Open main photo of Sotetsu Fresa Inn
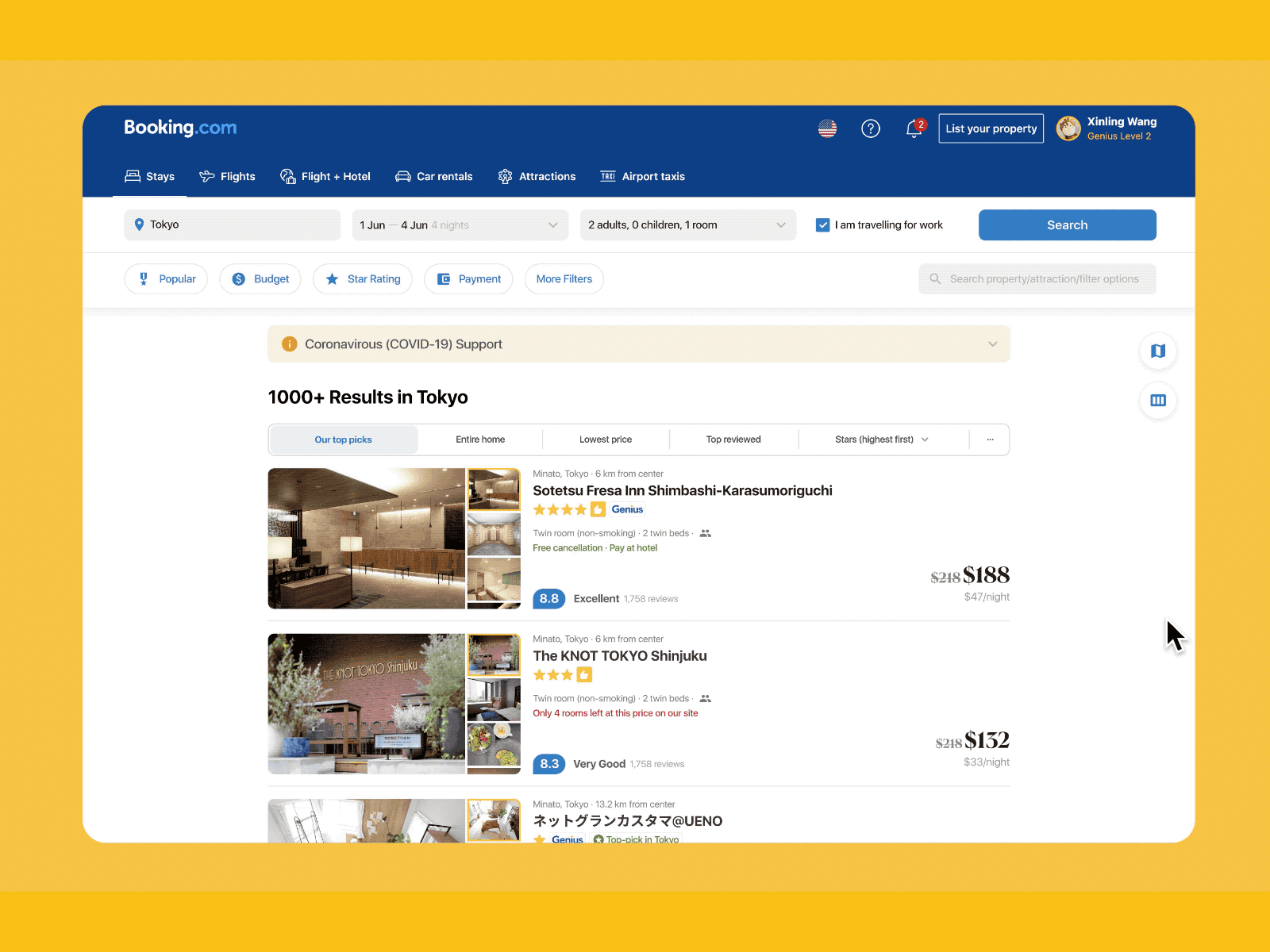 367,539
